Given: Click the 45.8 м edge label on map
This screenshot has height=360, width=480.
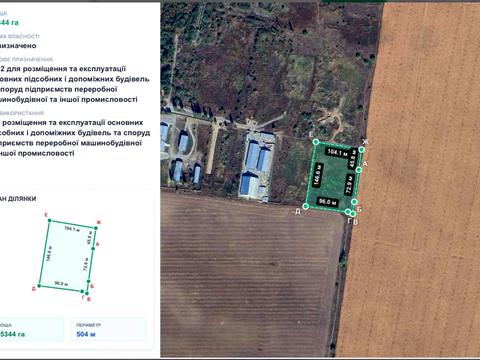Looking at the screenshot, I should coord(352,159).
